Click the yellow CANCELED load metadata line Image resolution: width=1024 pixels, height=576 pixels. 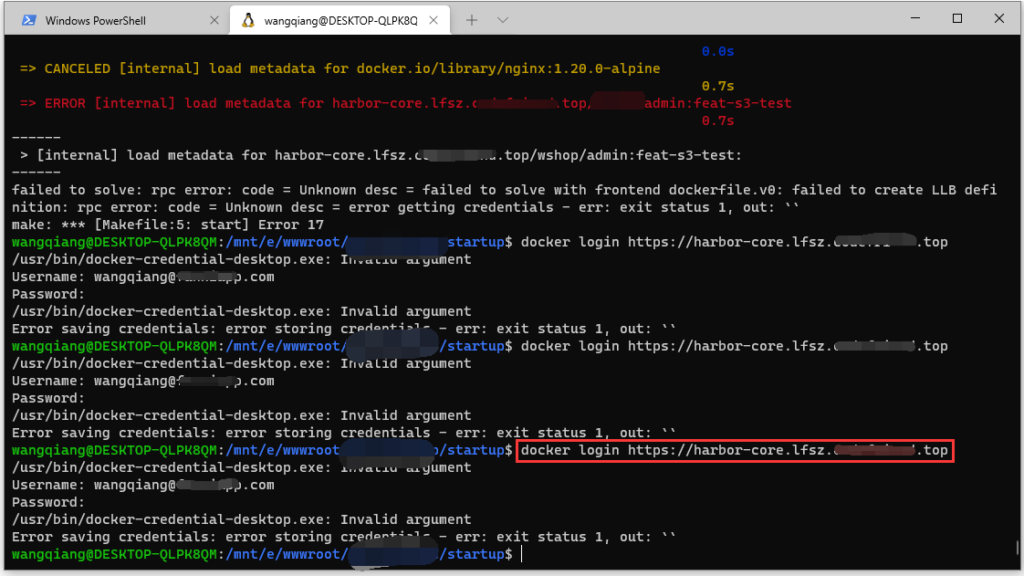point(340,69)
